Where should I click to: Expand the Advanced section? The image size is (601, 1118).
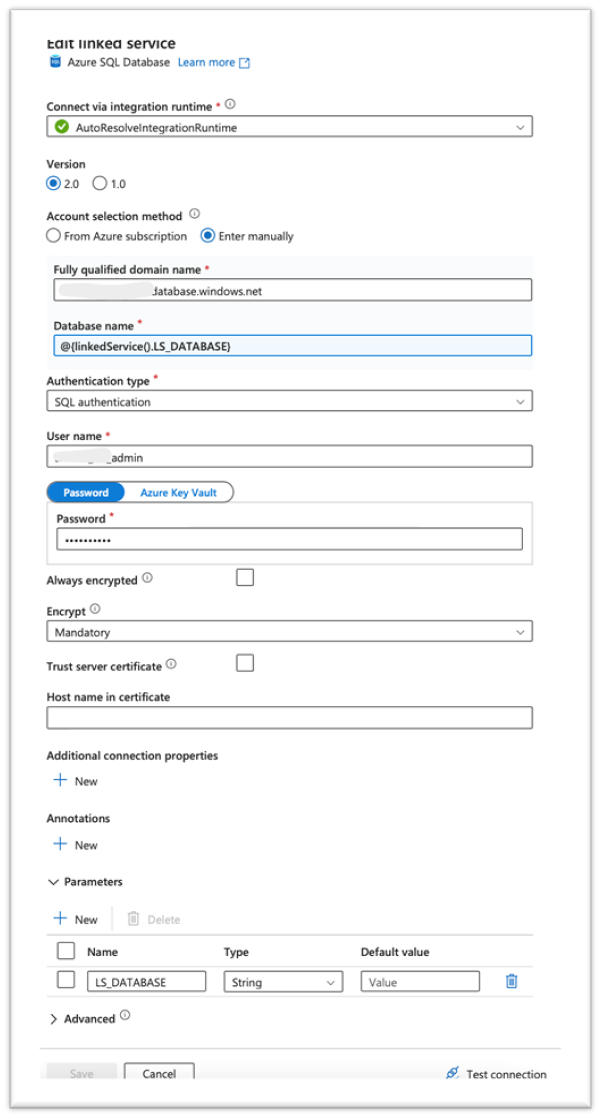[x=54, y=1018]
